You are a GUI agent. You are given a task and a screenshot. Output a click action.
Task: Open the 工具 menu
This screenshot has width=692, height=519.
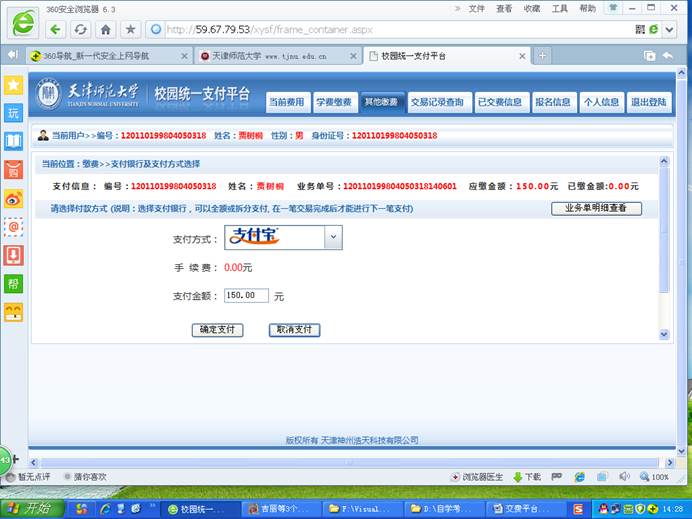tap(560, 9)
